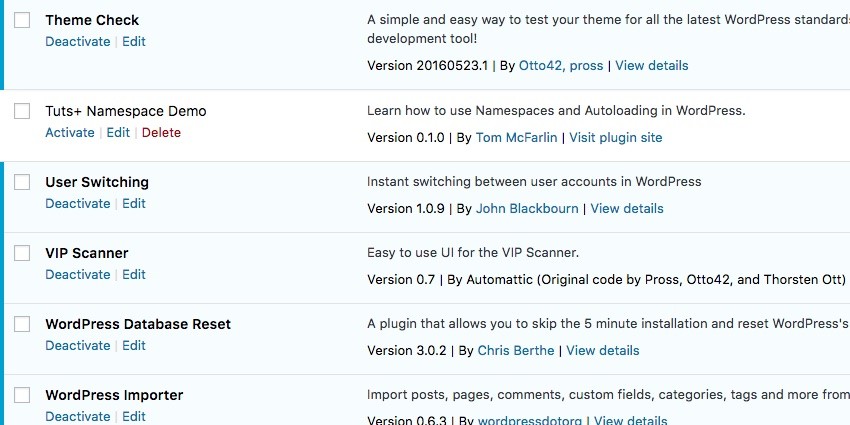Deactivate the User Switching plugin
The image size is (850, 425).
(78, 204)
